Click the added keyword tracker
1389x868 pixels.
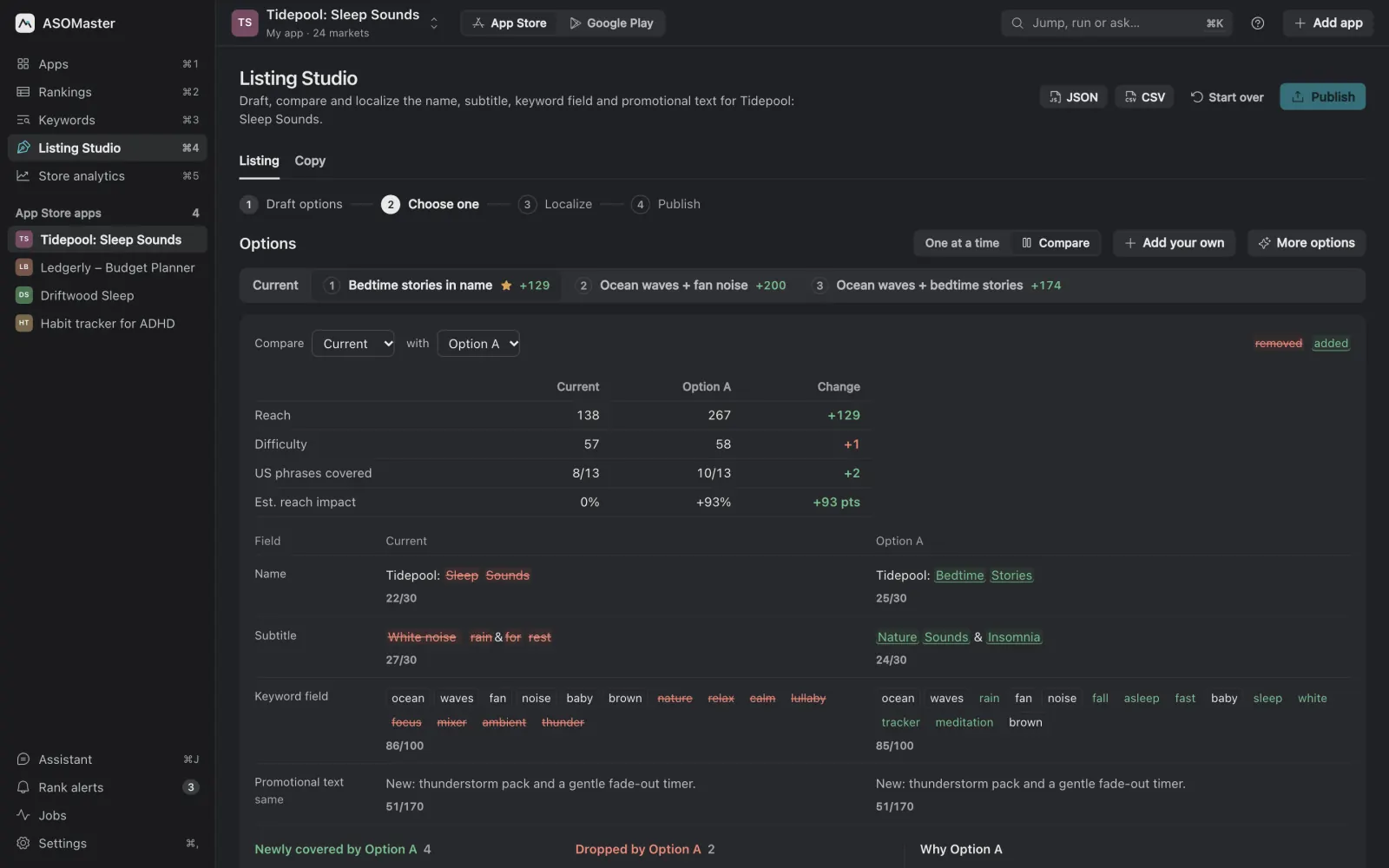click(900, 723)
